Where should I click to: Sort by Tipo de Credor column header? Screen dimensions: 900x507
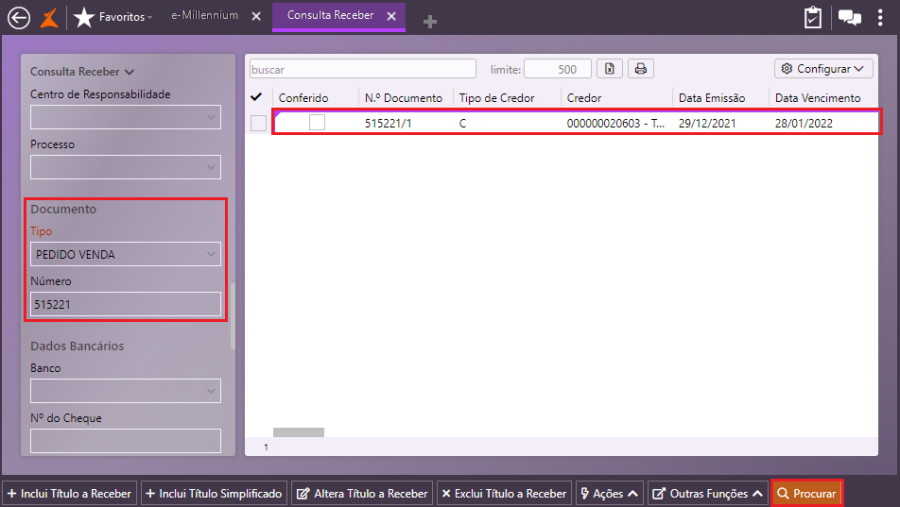[x=496, y=98]
